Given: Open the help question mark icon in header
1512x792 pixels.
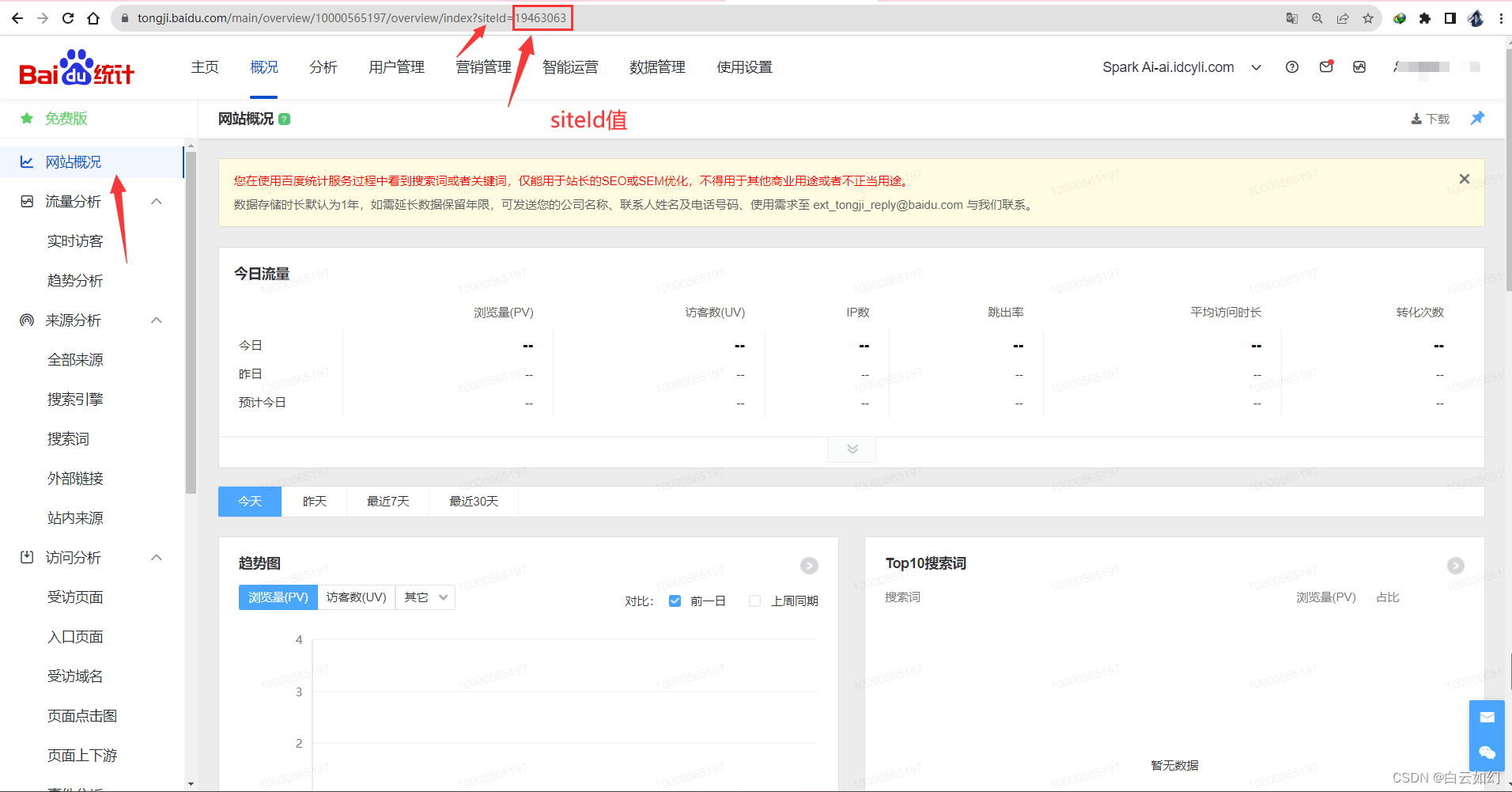Looking at the screenshot, I should (1292, 67).
